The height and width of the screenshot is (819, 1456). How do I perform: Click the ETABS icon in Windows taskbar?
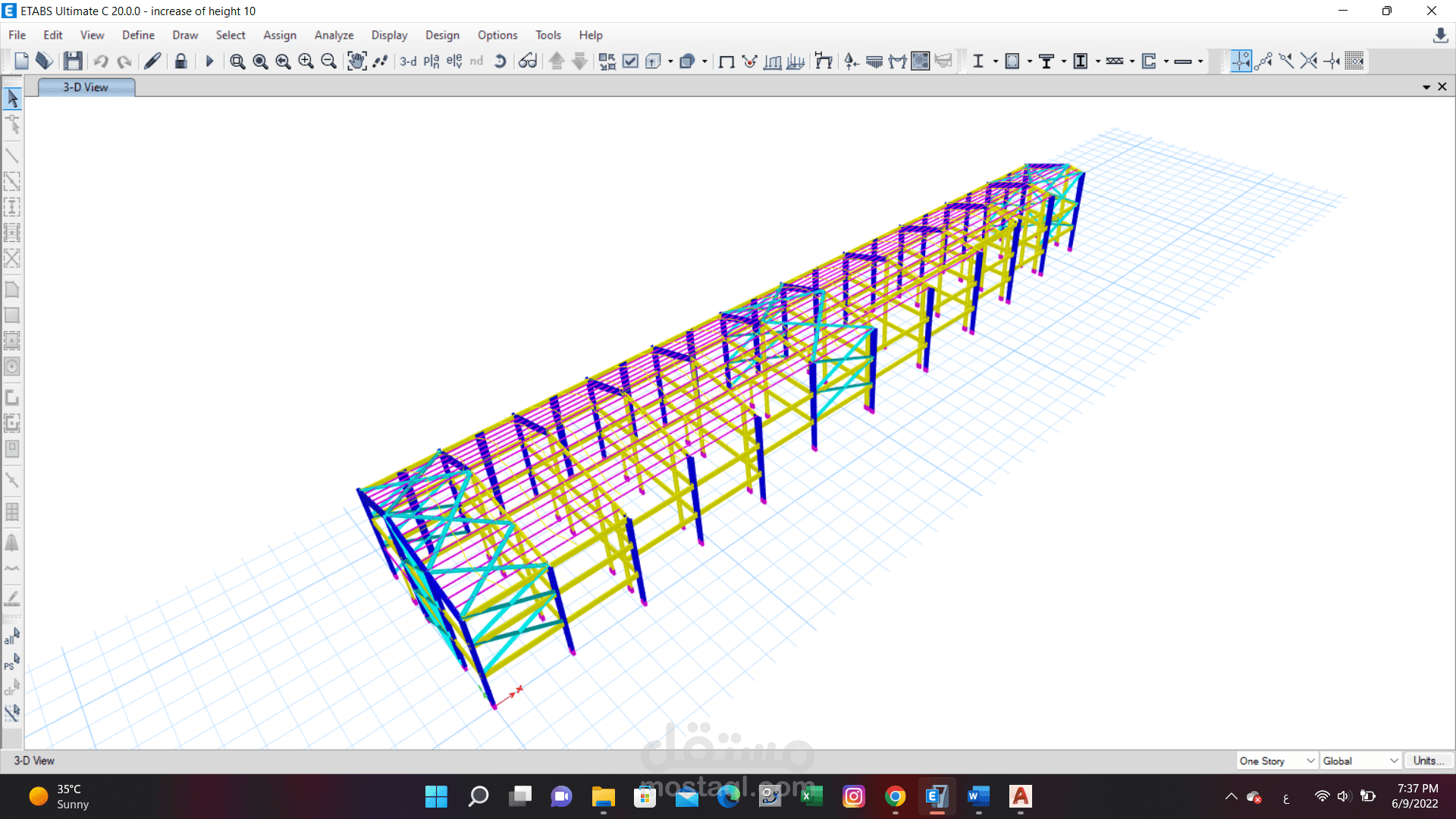[937, 796]
